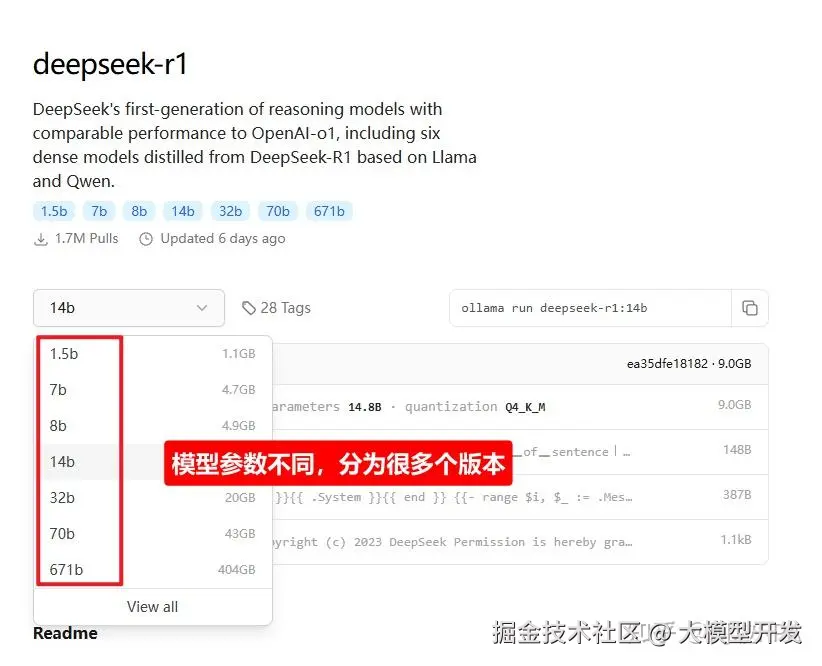Screen dimensions: 822x666
Task: Click View all at dropdown bottom
Action: pos(153,607)
